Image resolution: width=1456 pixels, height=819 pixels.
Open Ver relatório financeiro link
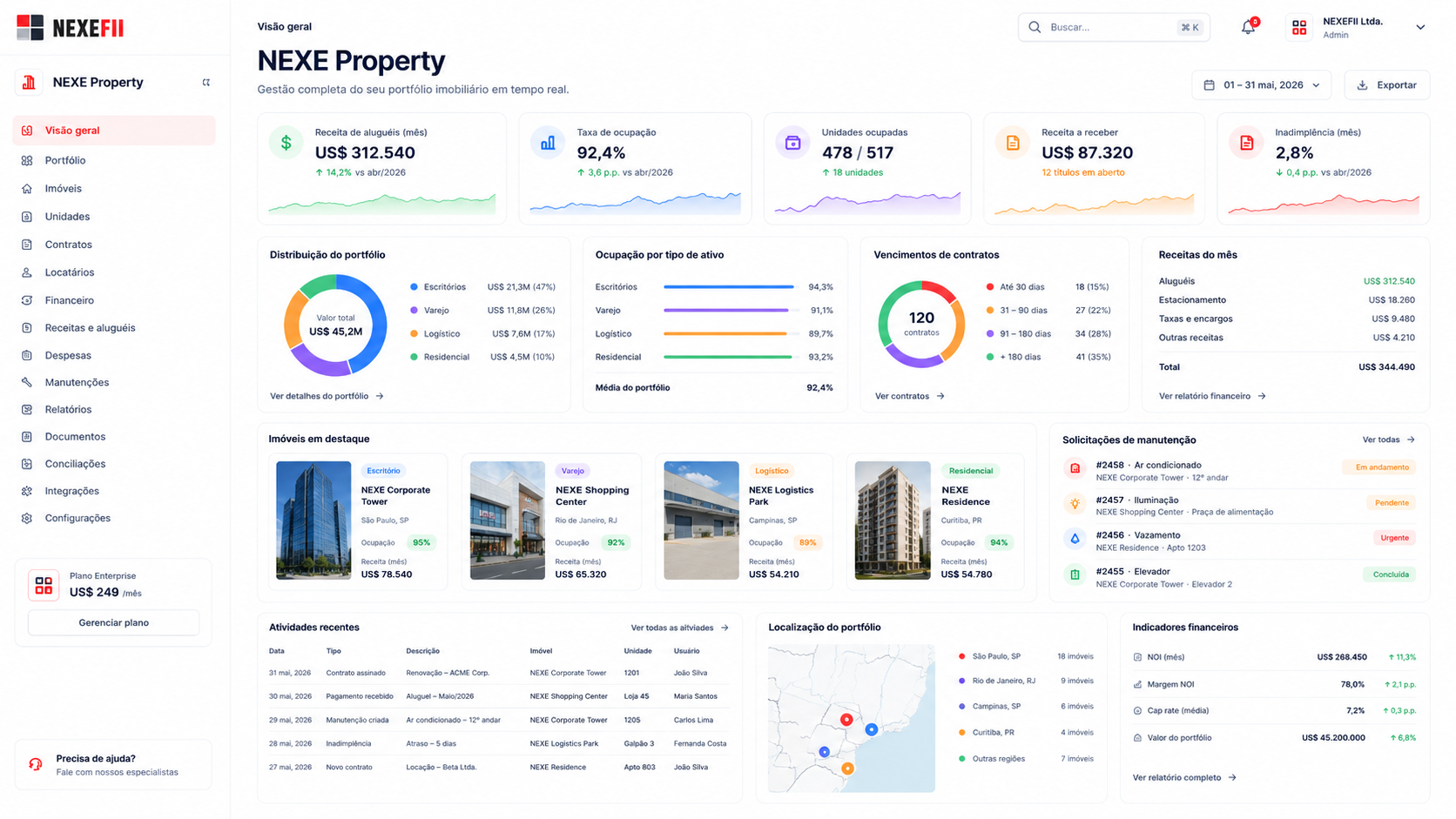[x=1212, y=396]
